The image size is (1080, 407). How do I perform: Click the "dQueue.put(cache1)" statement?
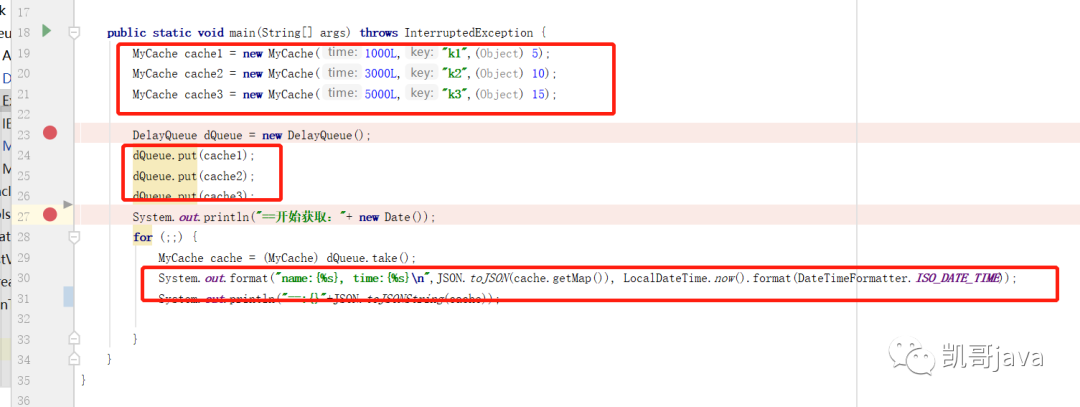194,156
